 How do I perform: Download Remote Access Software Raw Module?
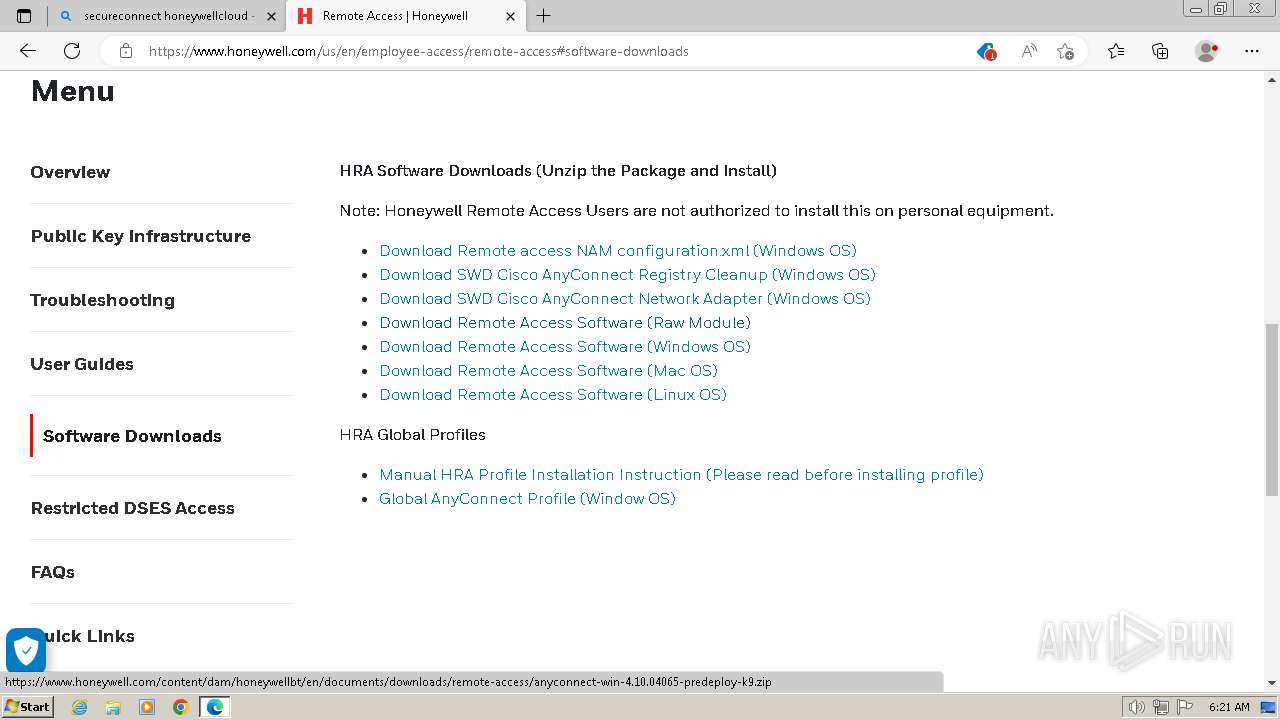[565, 323]
